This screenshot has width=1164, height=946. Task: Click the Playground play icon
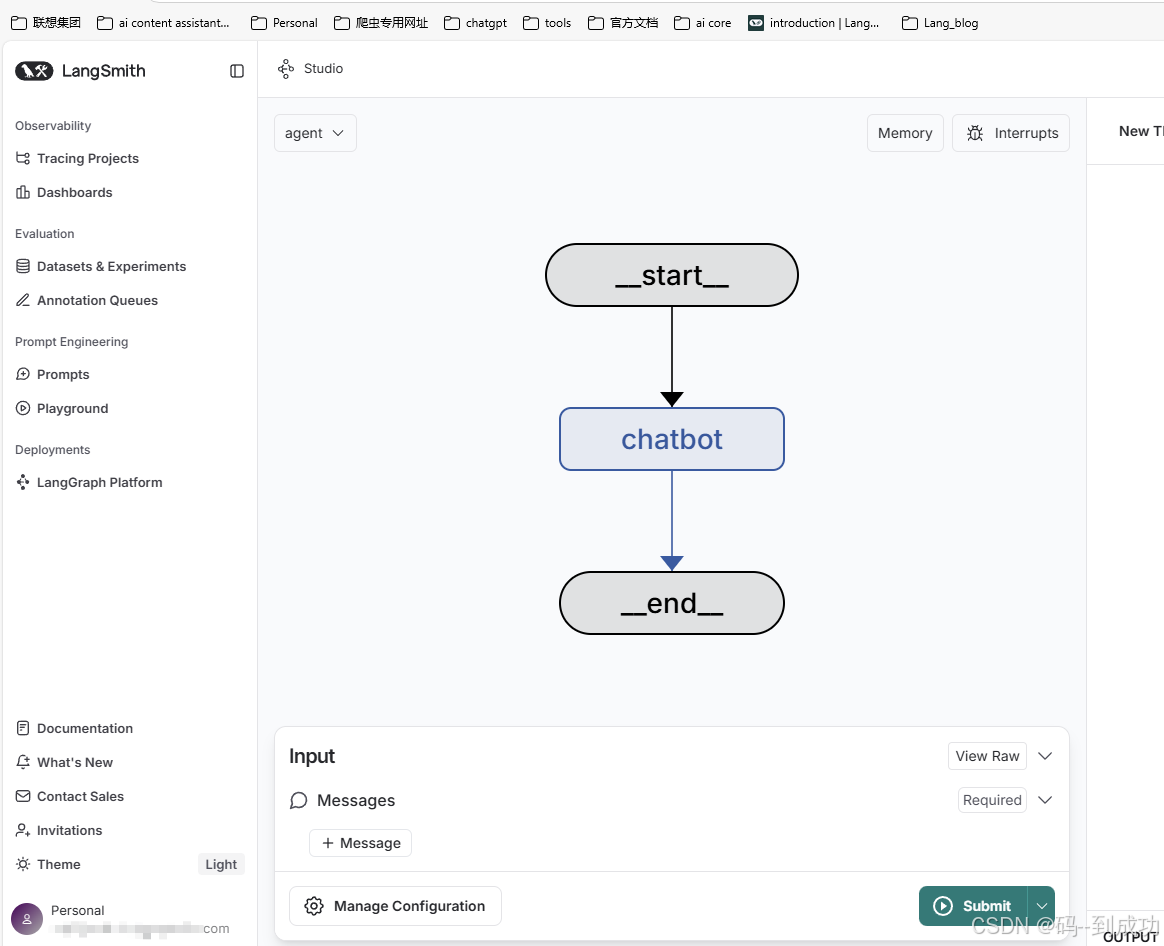coord(23,408)
